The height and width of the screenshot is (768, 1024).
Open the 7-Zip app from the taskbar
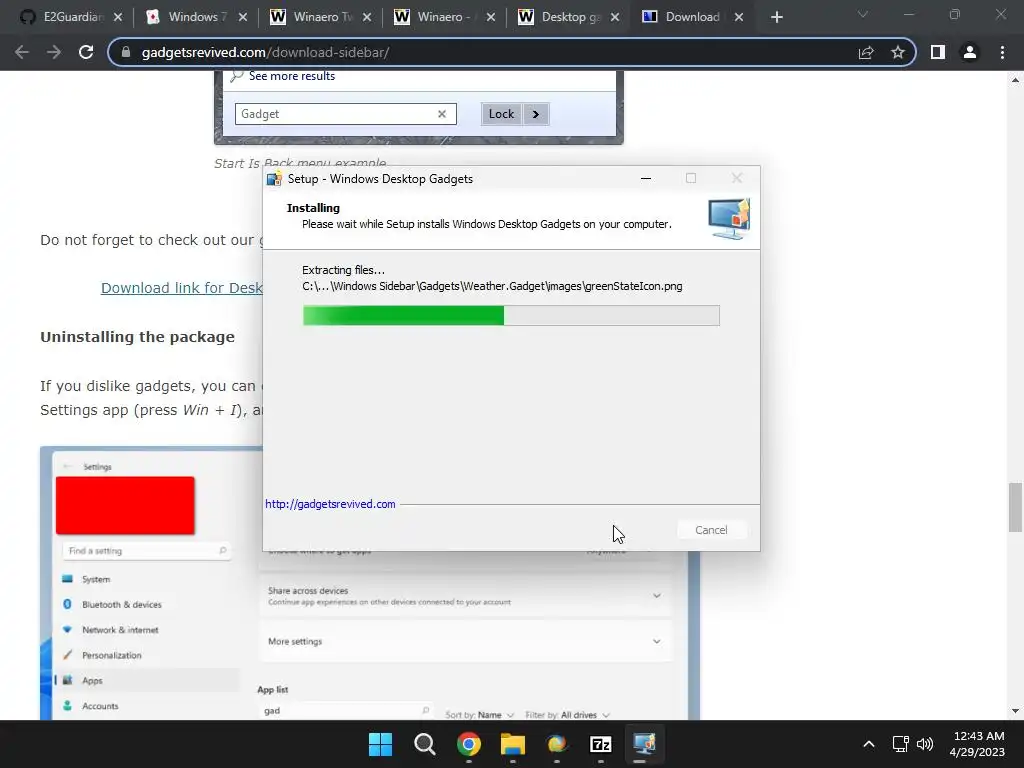click(x=600, y=744)
